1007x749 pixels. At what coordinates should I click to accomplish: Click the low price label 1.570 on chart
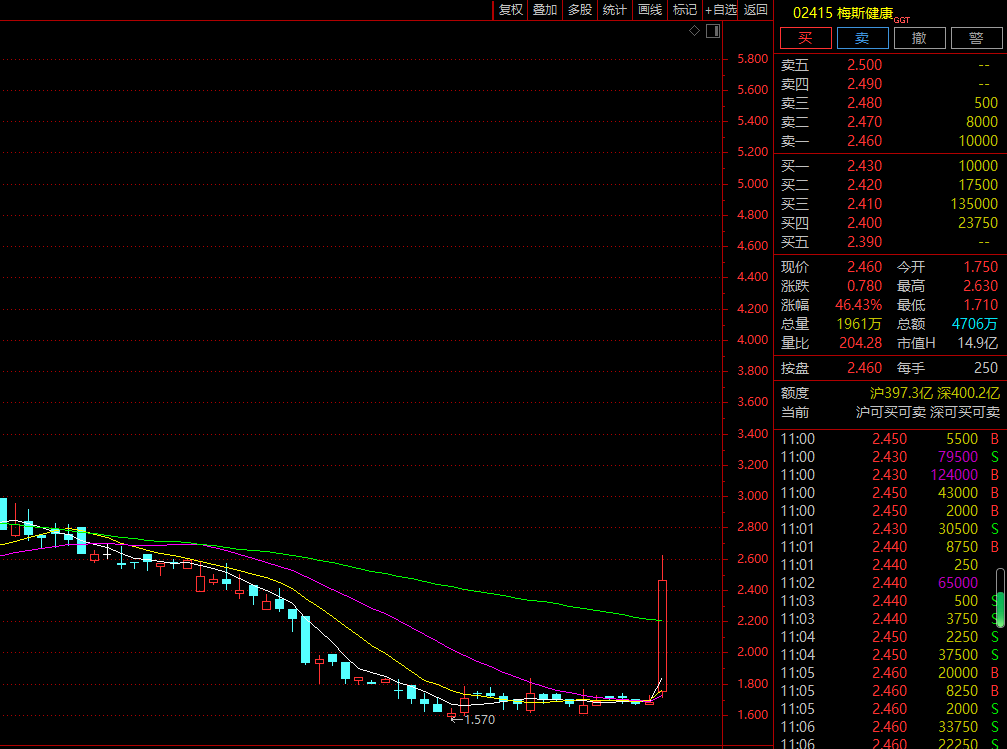click(479, 720)
